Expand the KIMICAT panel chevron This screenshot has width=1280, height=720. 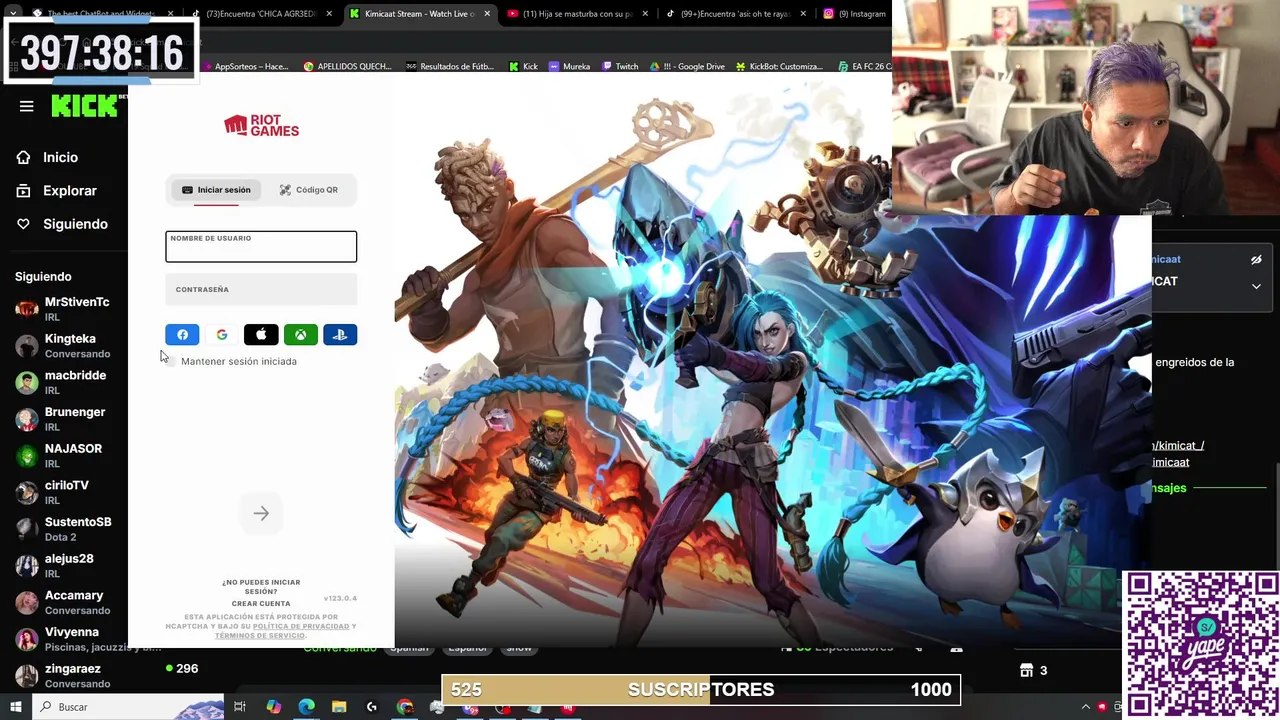[1256, 286]
